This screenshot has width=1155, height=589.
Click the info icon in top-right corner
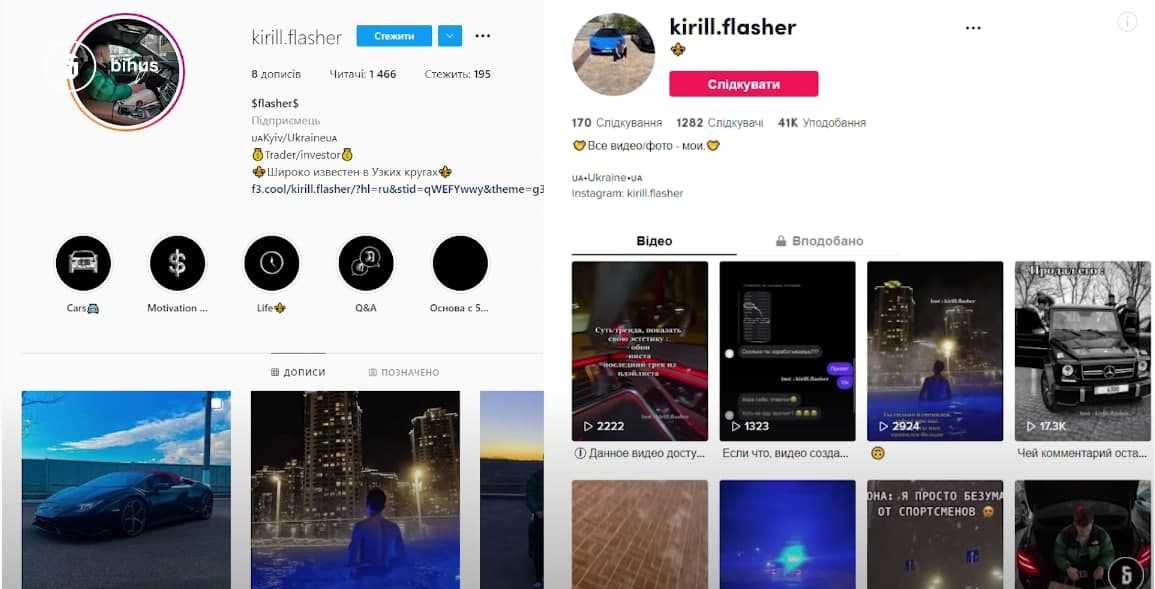click(x=1127, y=22)
